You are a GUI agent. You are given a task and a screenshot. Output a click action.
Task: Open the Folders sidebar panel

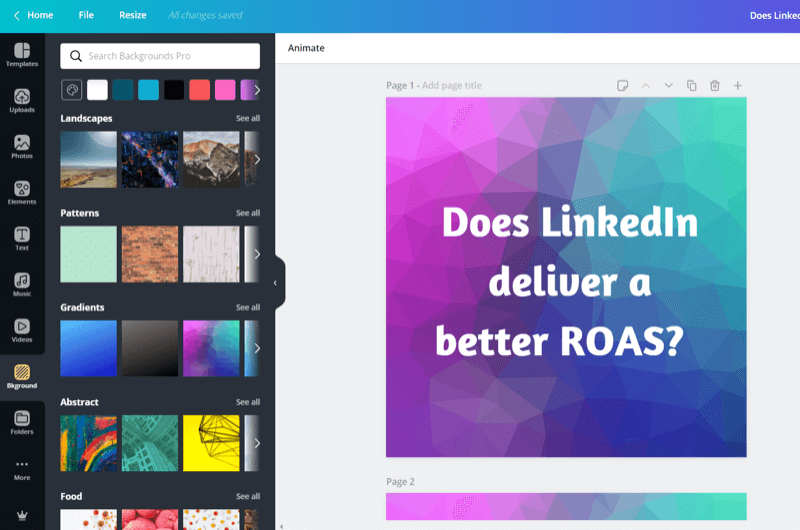[22, 423]
